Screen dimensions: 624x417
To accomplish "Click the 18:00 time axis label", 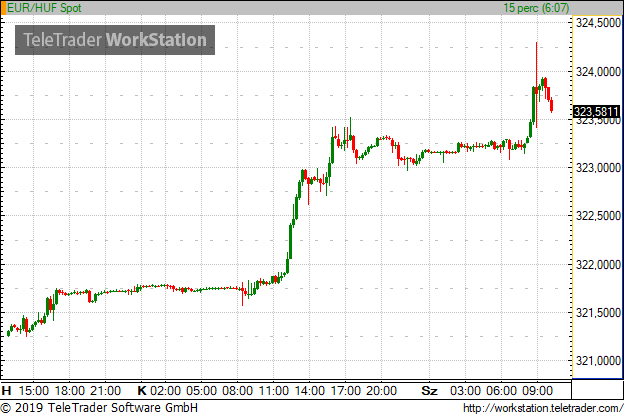I will pos(70,390).
